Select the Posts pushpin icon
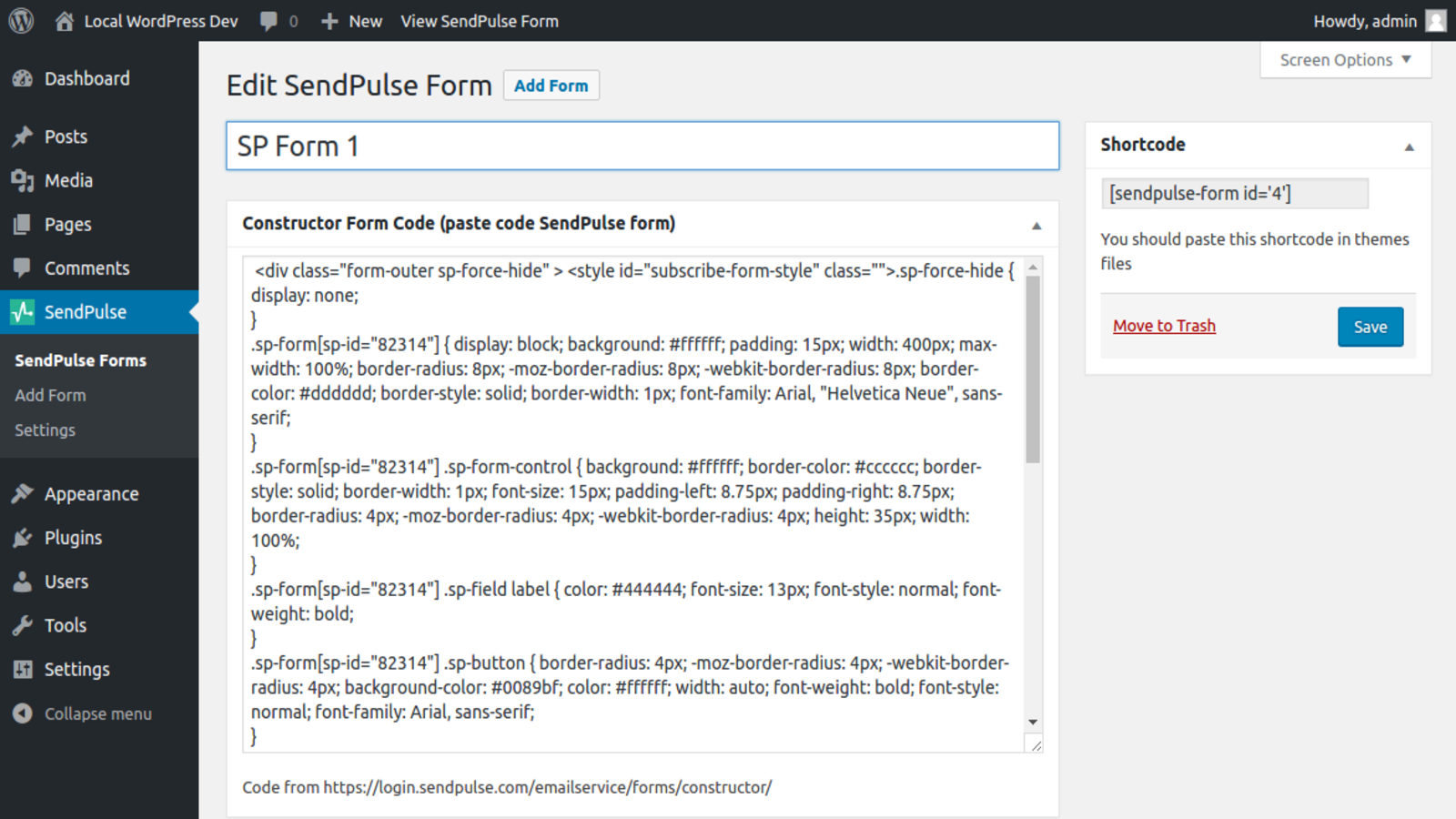The height and width of the screenshot is (819, 1456). coord(24,136)
